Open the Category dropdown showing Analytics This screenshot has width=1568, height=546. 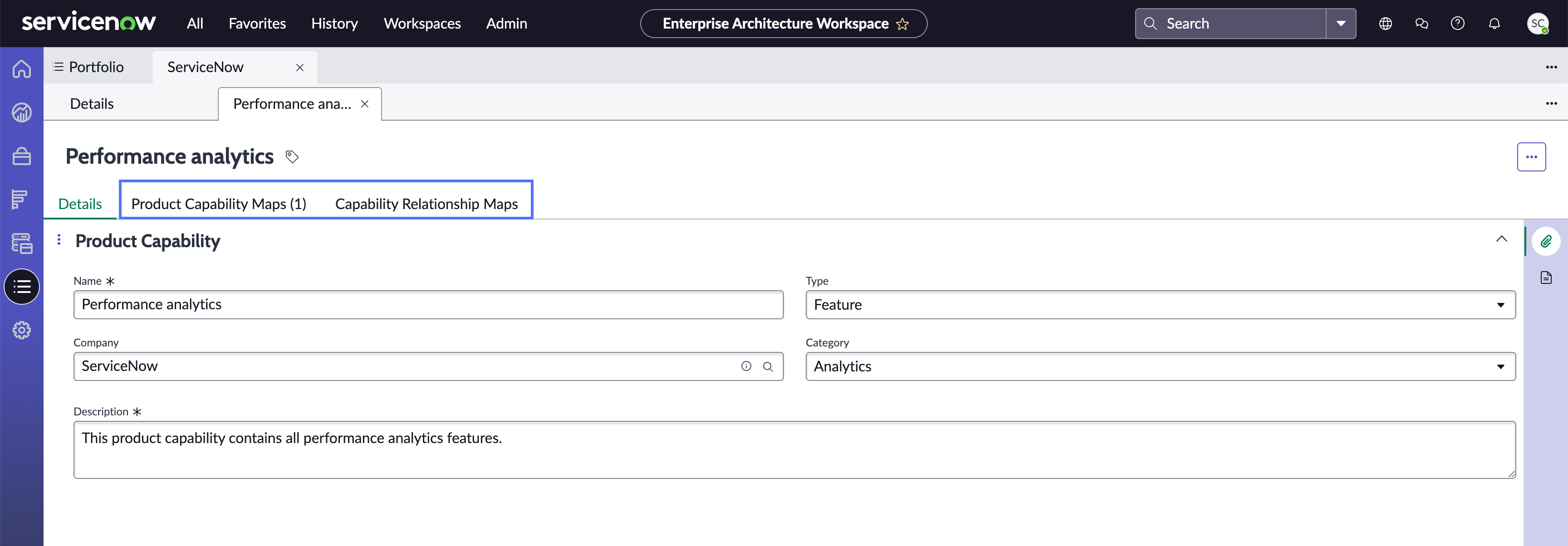[x=1160, y=366]
